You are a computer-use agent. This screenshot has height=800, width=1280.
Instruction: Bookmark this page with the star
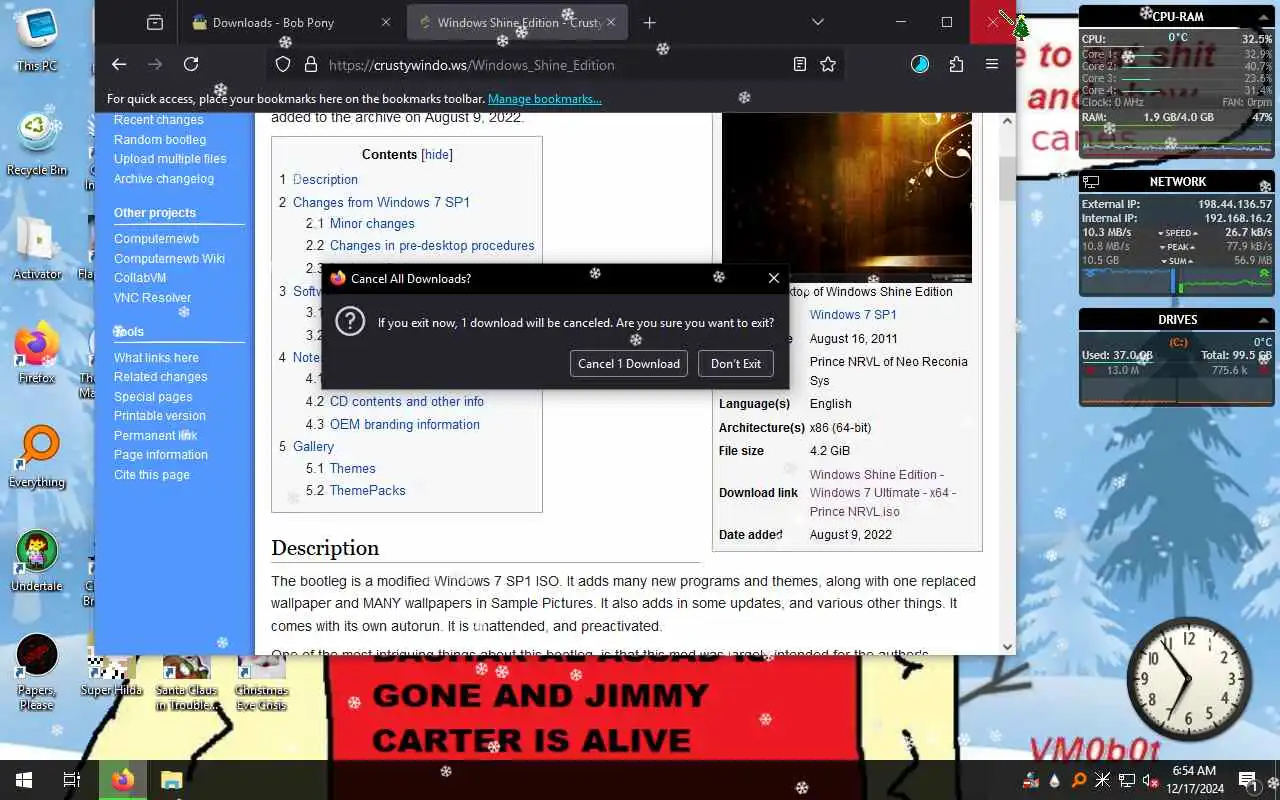point(828,64)
